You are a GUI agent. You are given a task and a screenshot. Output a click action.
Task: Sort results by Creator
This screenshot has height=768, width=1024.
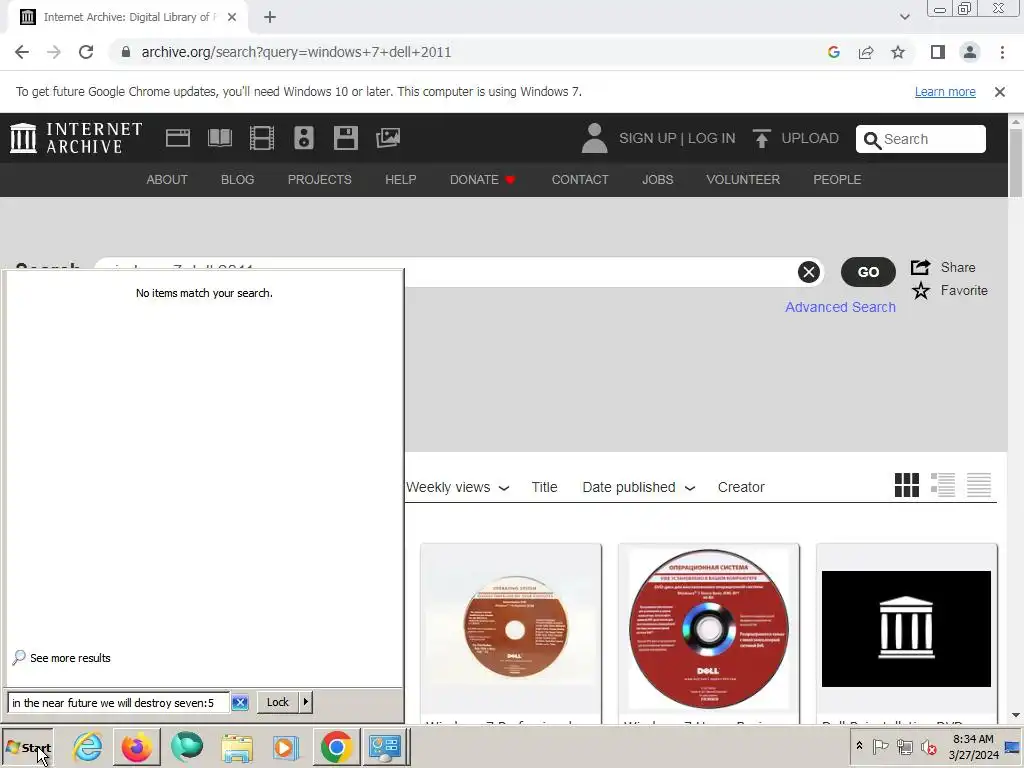point(741,487)
